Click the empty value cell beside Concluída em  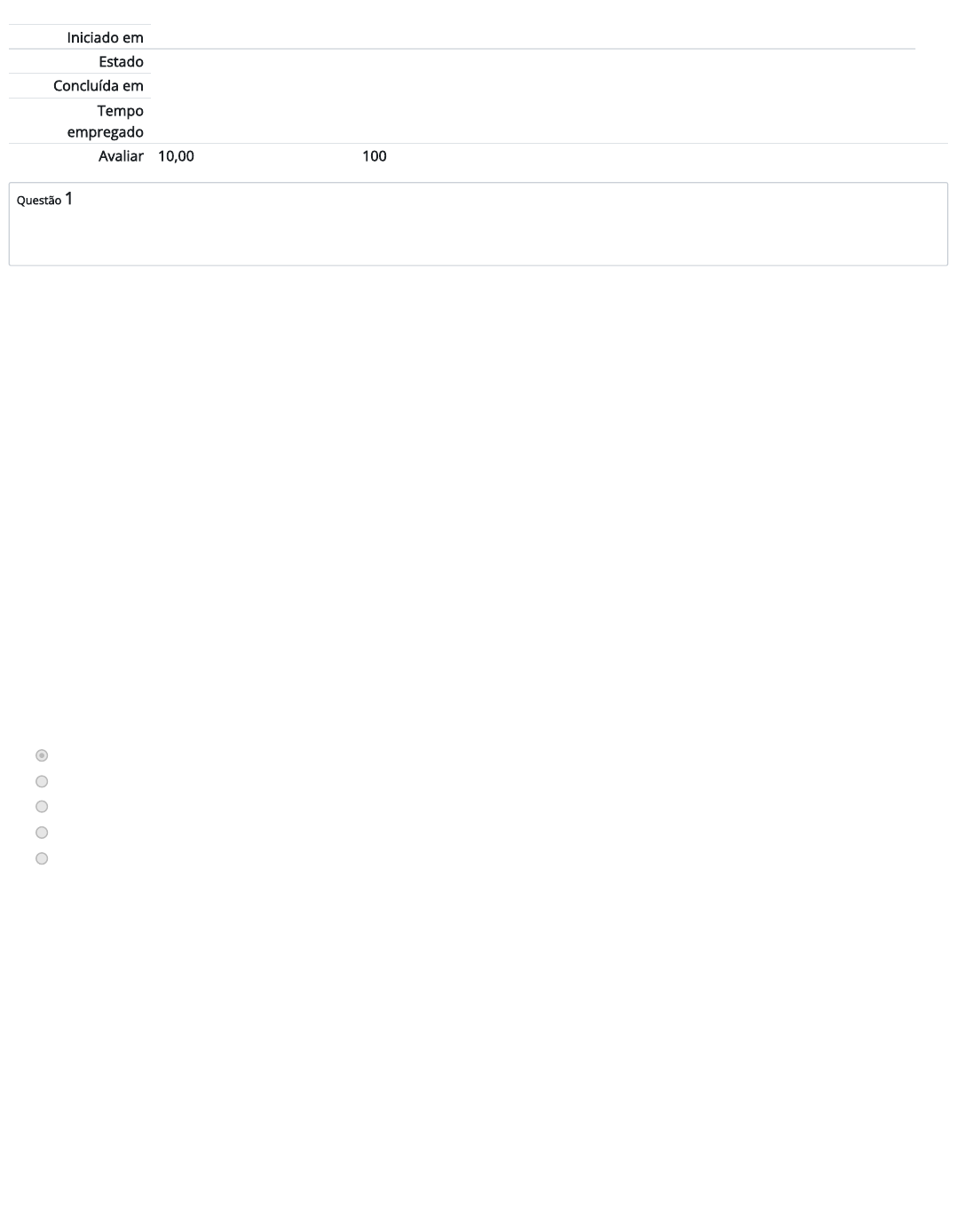[533, 85]
